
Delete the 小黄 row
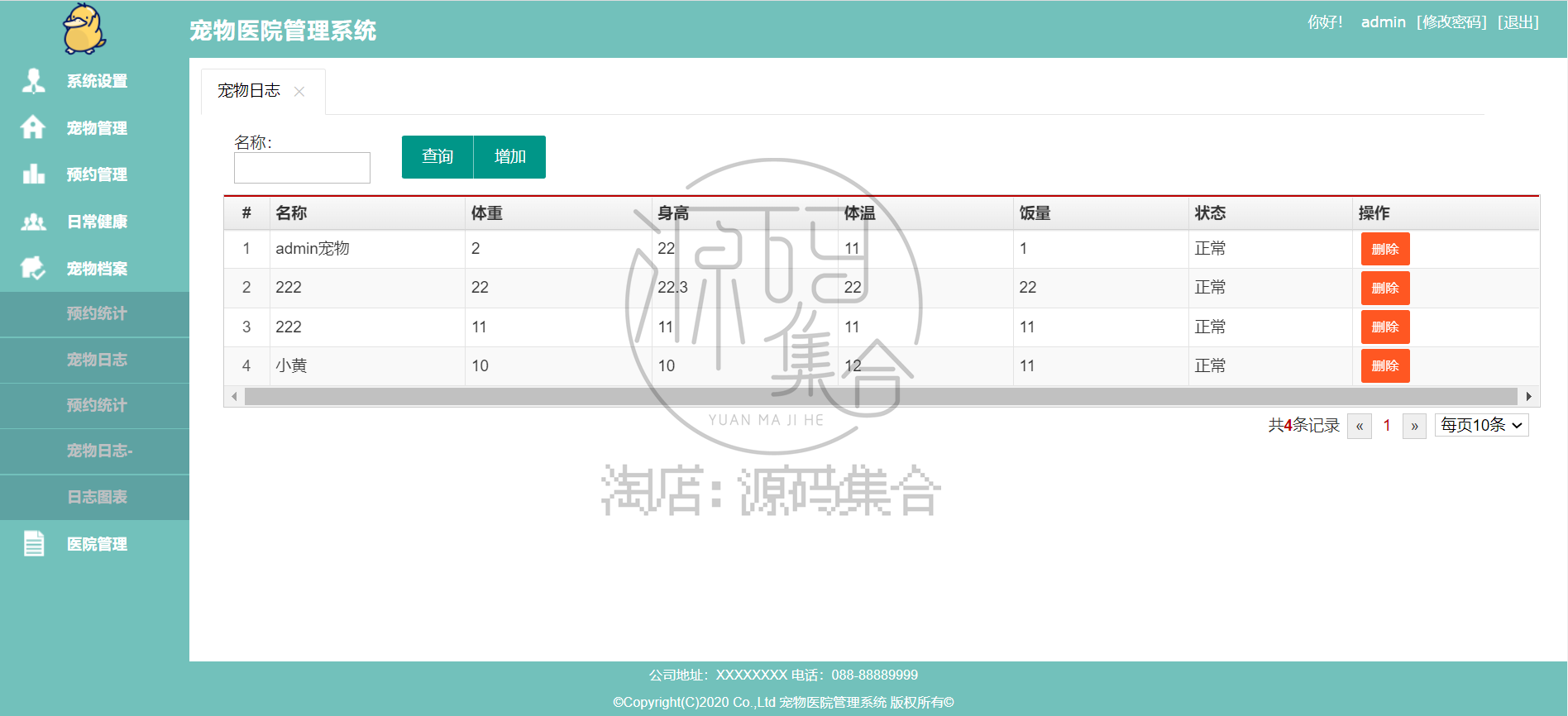click(1385, 365)
